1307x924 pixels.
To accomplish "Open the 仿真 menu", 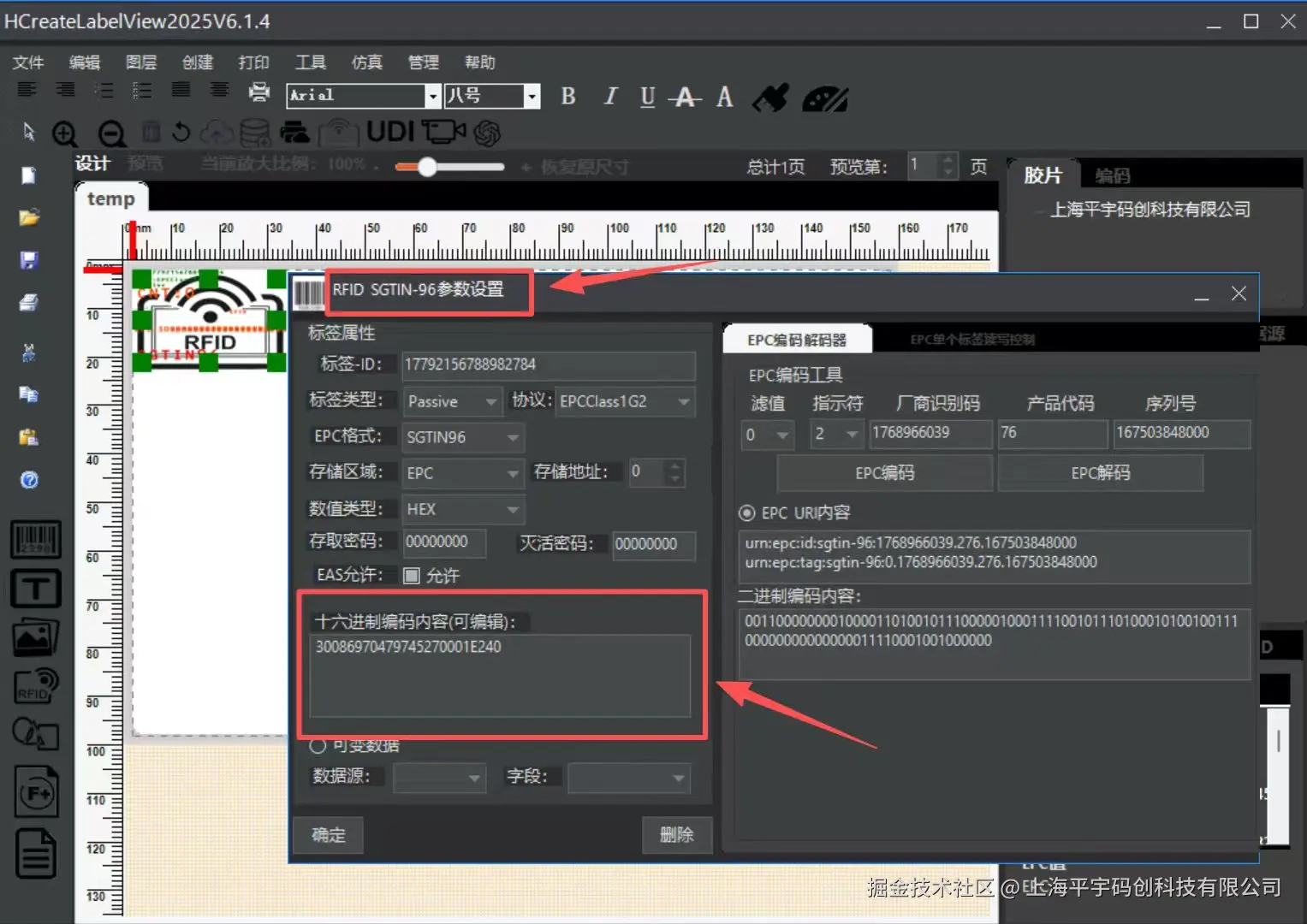I will point(366,62).
